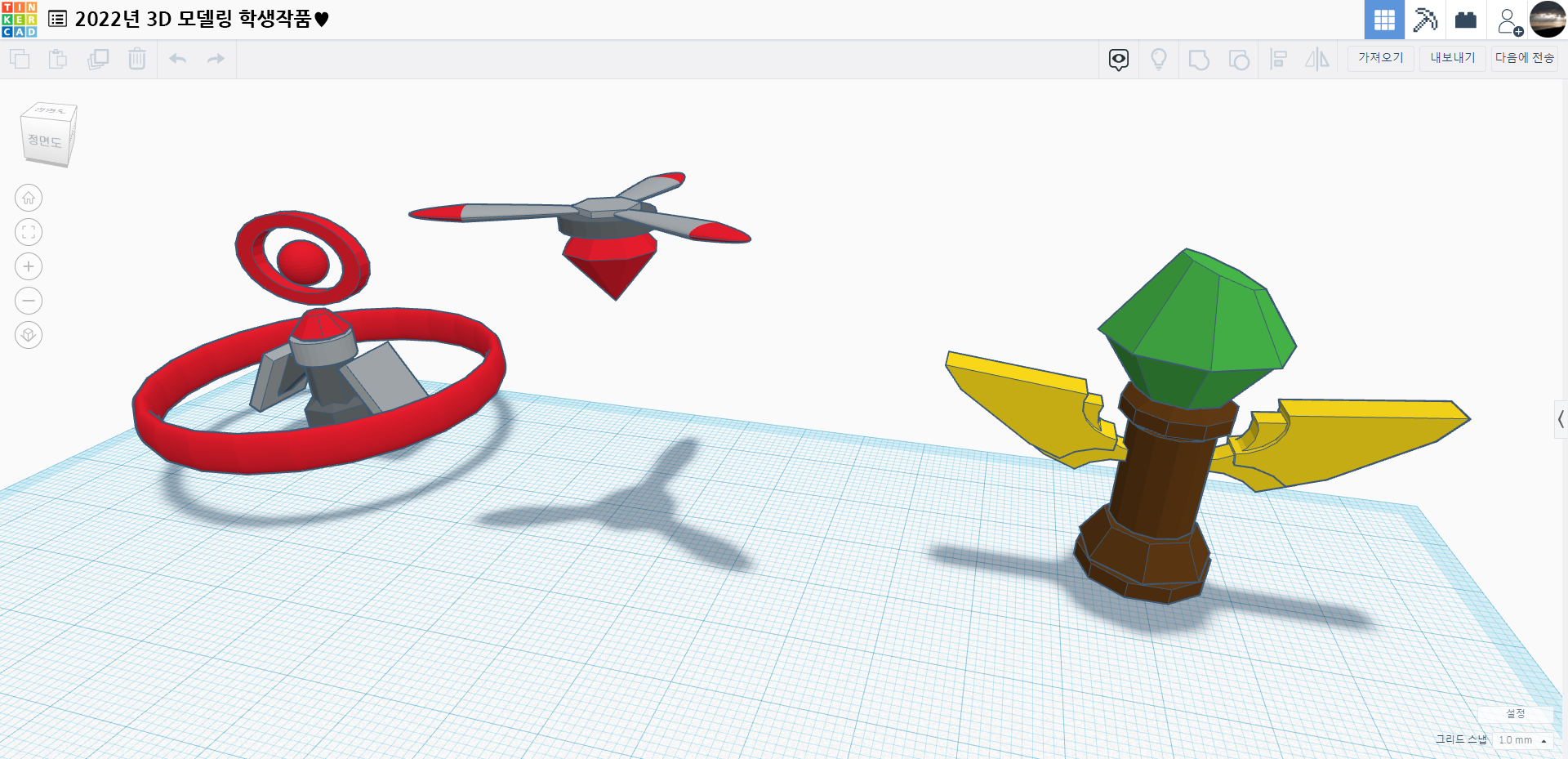Click the Group shapes icon
Viewport: 1568px width, 759px height.
pos(1199,60)
